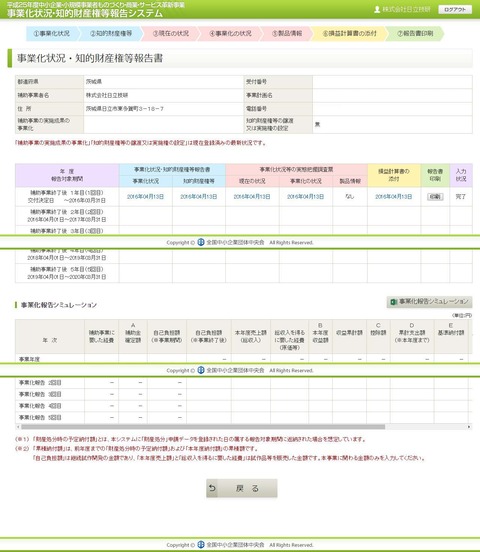Click the 年度 報告対象期間 column header
The image size is (480, 552).
(67, 175)
